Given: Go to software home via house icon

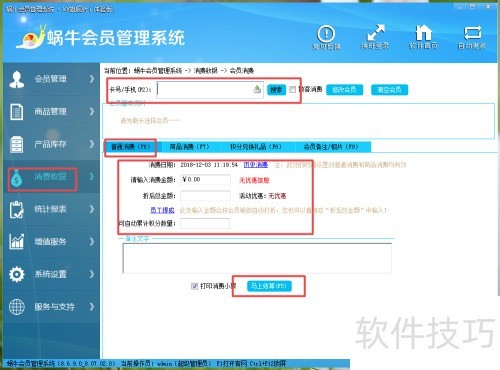Looking at the screenshot, I should pyautogui.click(x=423, y=33).
